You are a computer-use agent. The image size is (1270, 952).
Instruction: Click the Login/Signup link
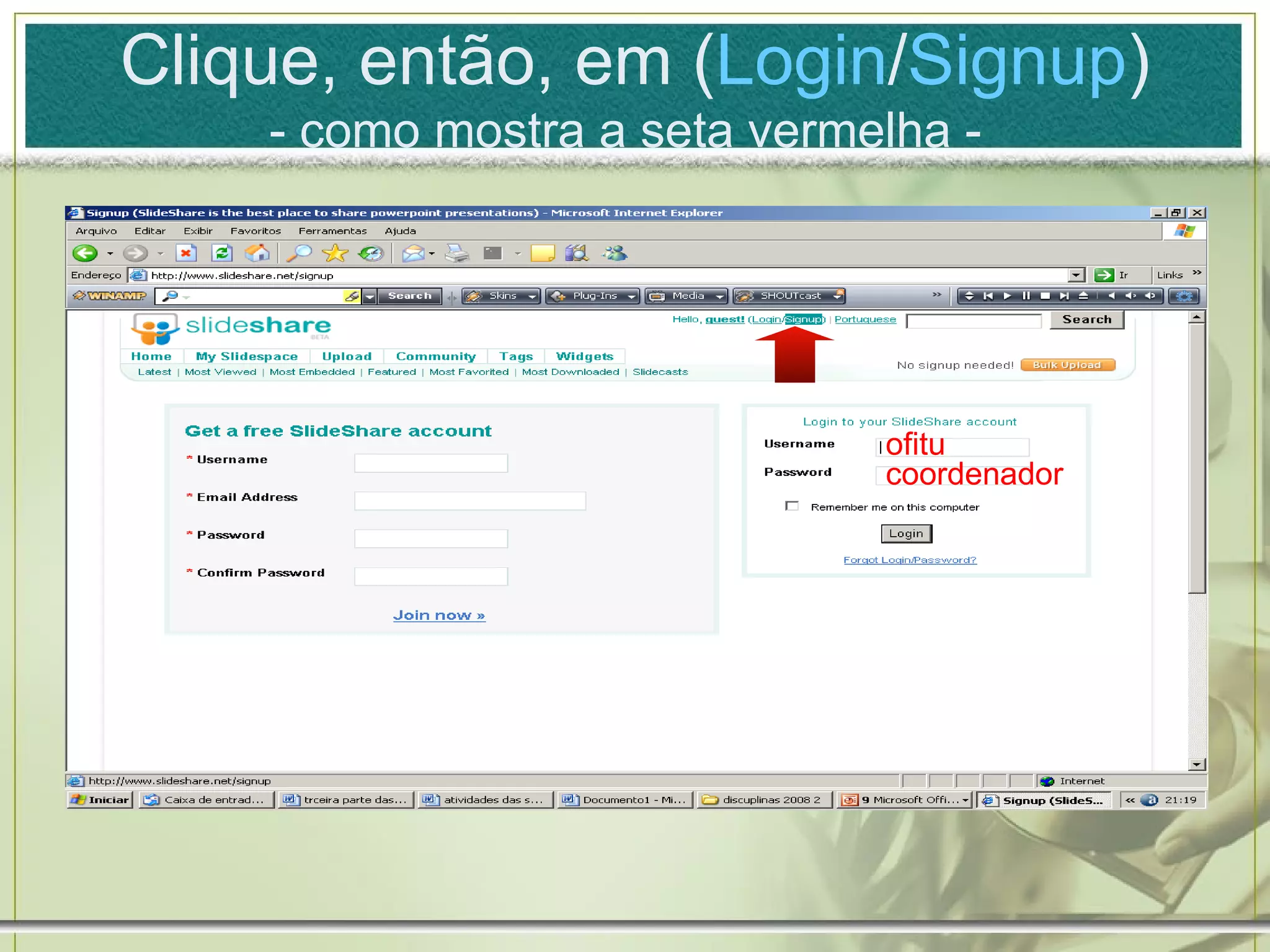click(787, 319)
